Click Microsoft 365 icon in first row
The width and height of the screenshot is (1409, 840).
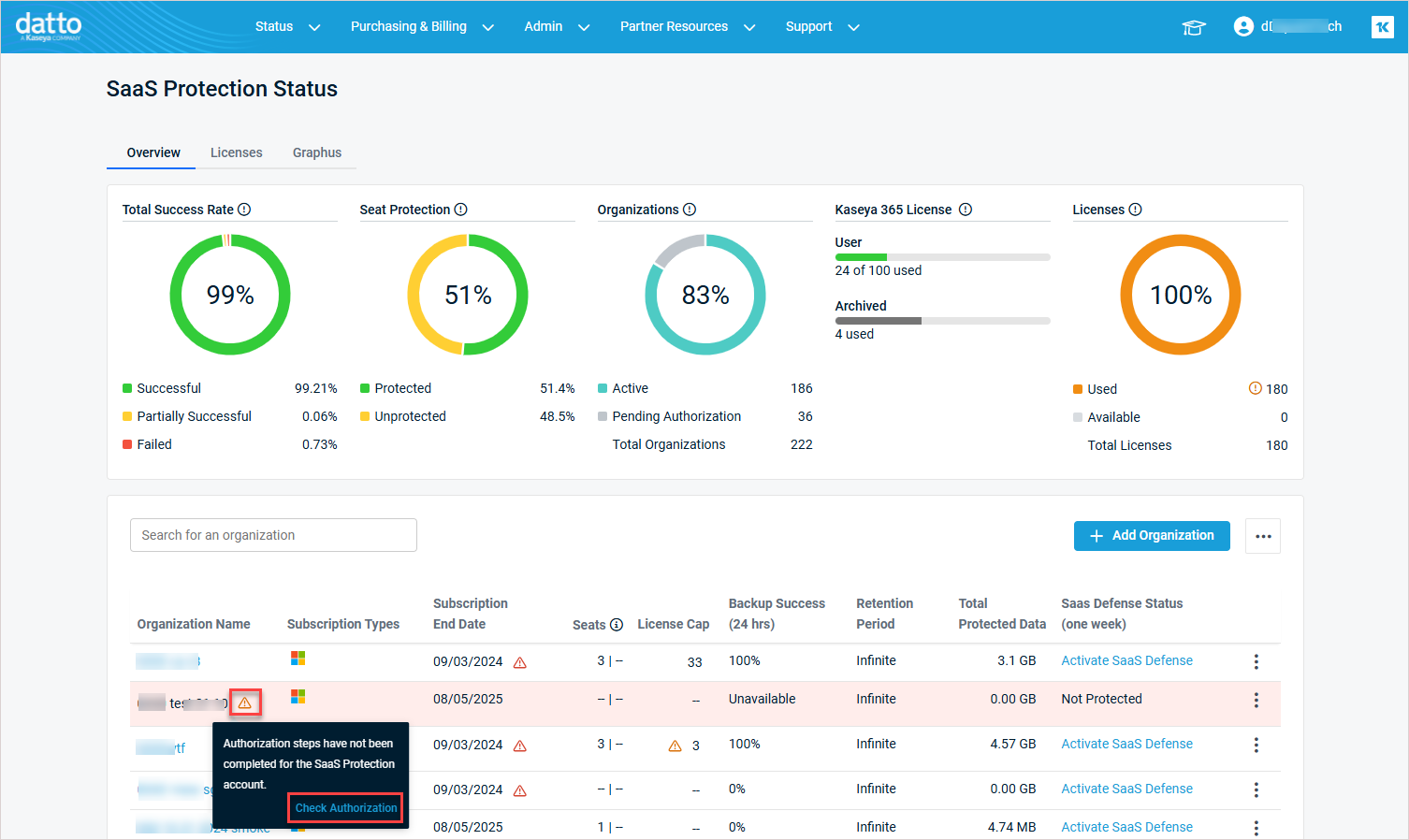pos(298,659)
